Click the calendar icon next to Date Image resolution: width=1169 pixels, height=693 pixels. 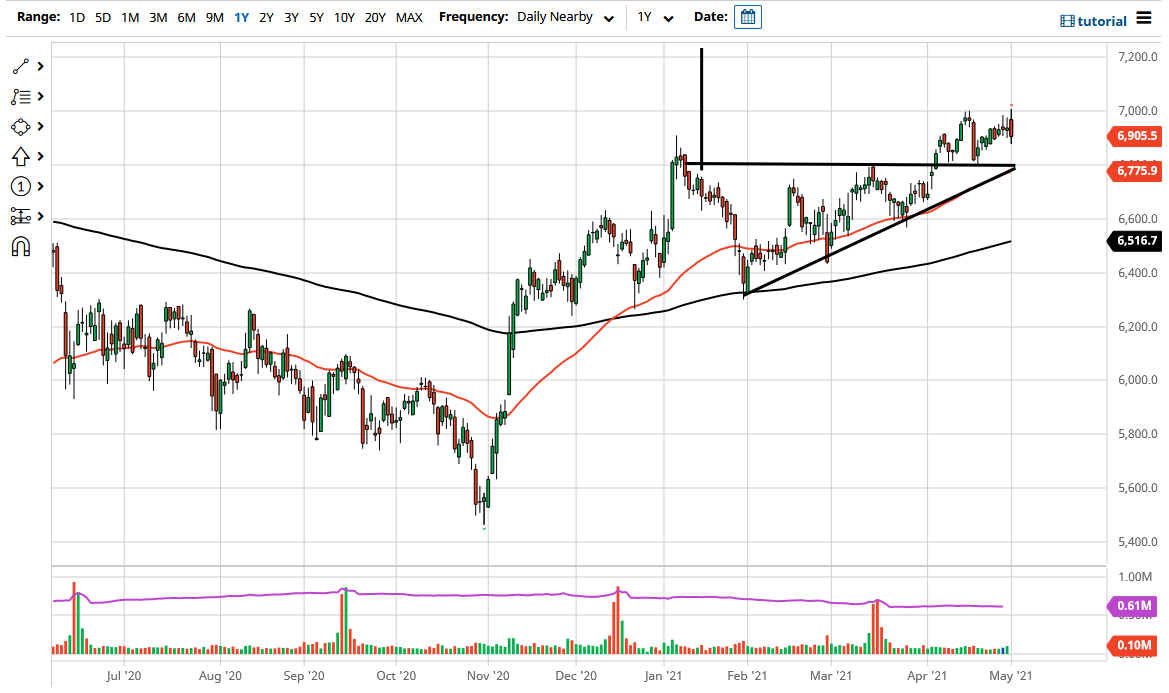point(747,16)
